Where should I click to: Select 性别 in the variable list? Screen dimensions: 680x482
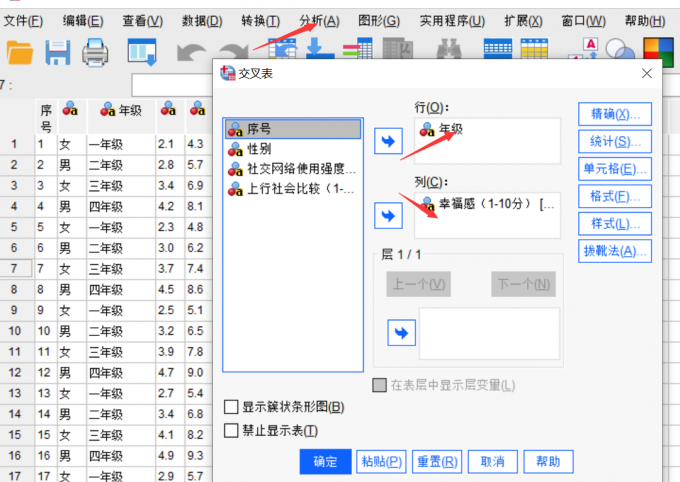[293, 149]
